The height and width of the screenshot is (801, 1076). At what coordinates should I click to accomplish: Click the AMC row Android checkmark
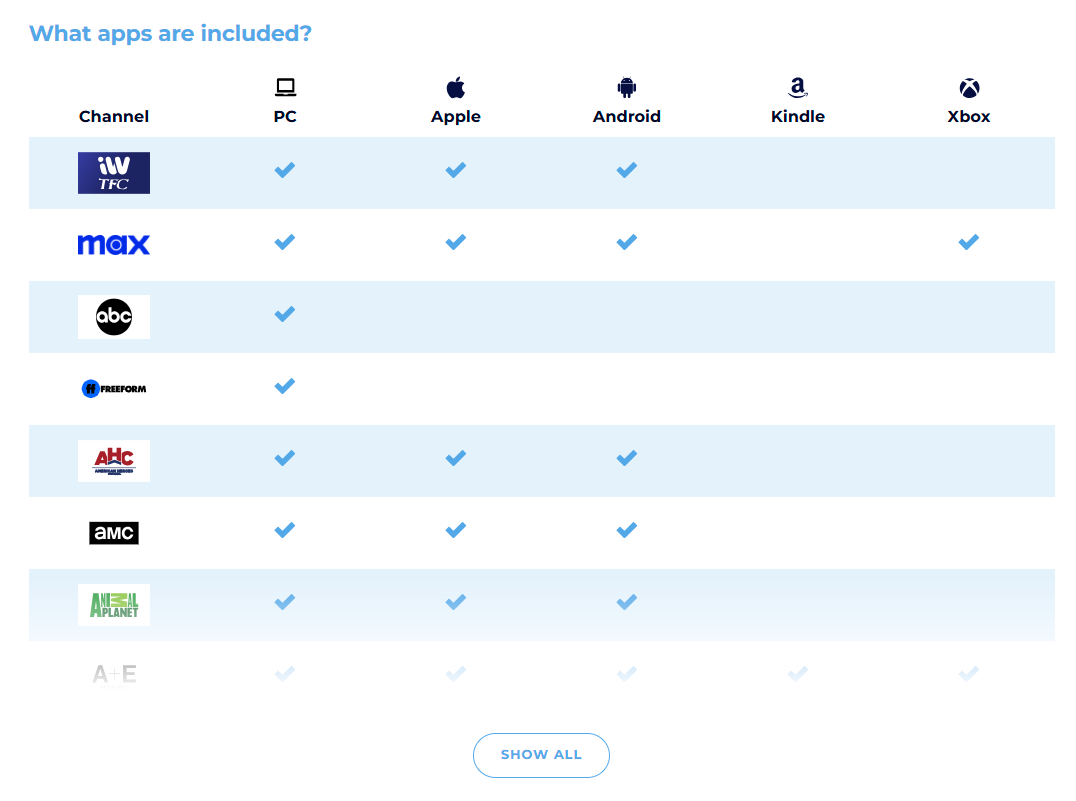click(627, 530)
